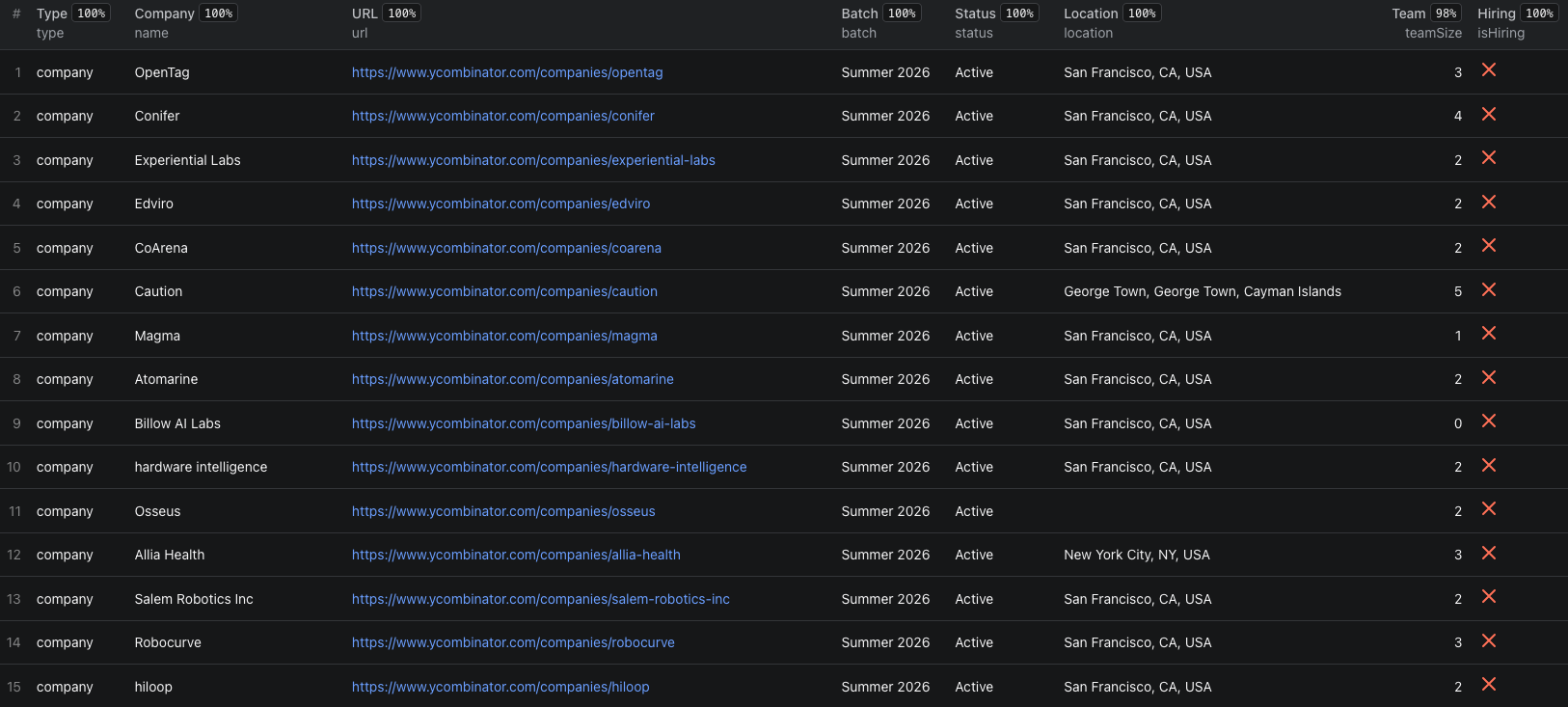The width and height of the screenshot is (1568, 707).
Task: Click the red X in CoArena row
Action: 1489,246
